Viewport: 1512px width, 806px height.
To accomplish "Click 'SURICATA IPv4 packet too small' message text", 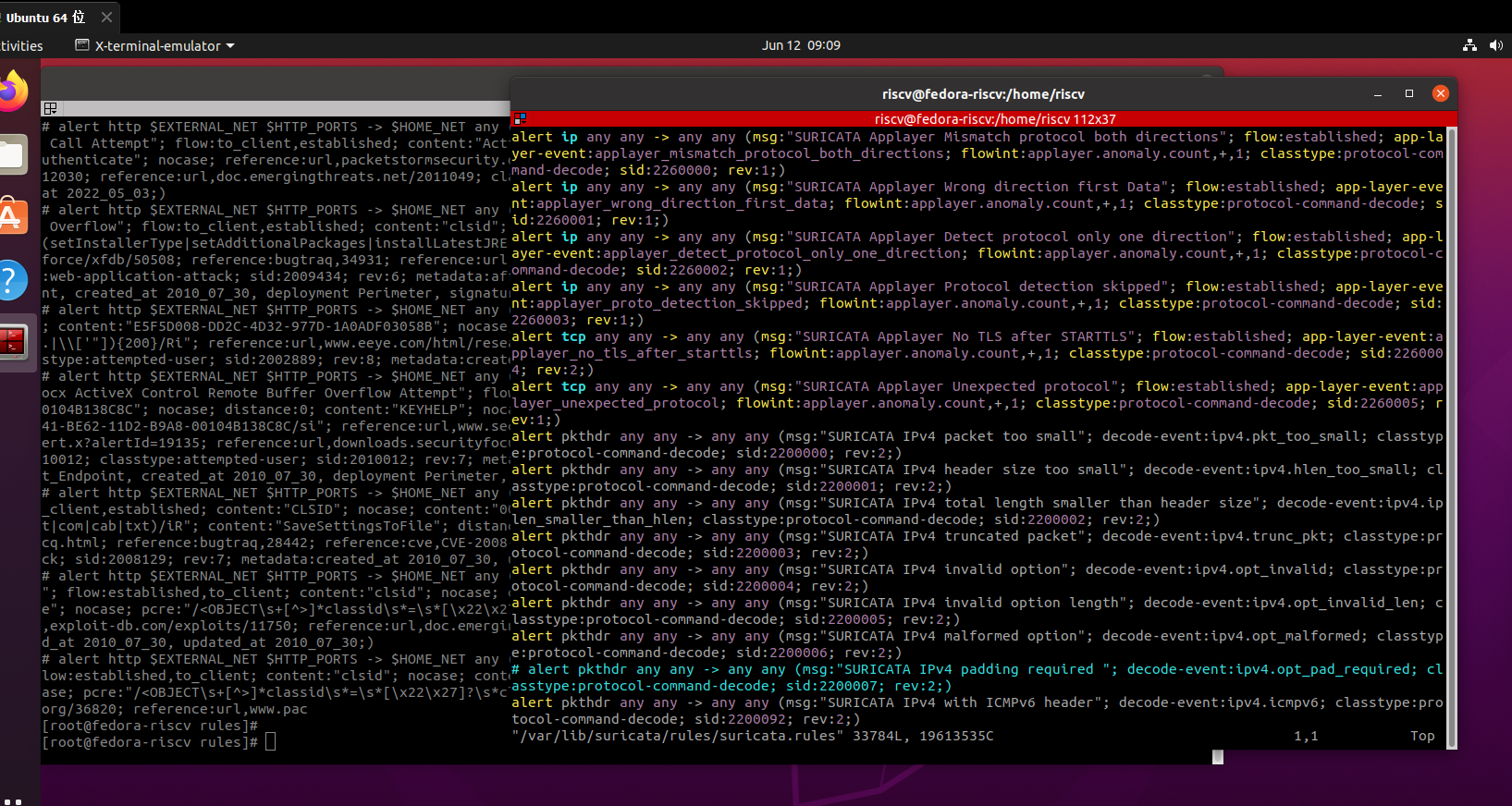I will [x=953, y=436].
